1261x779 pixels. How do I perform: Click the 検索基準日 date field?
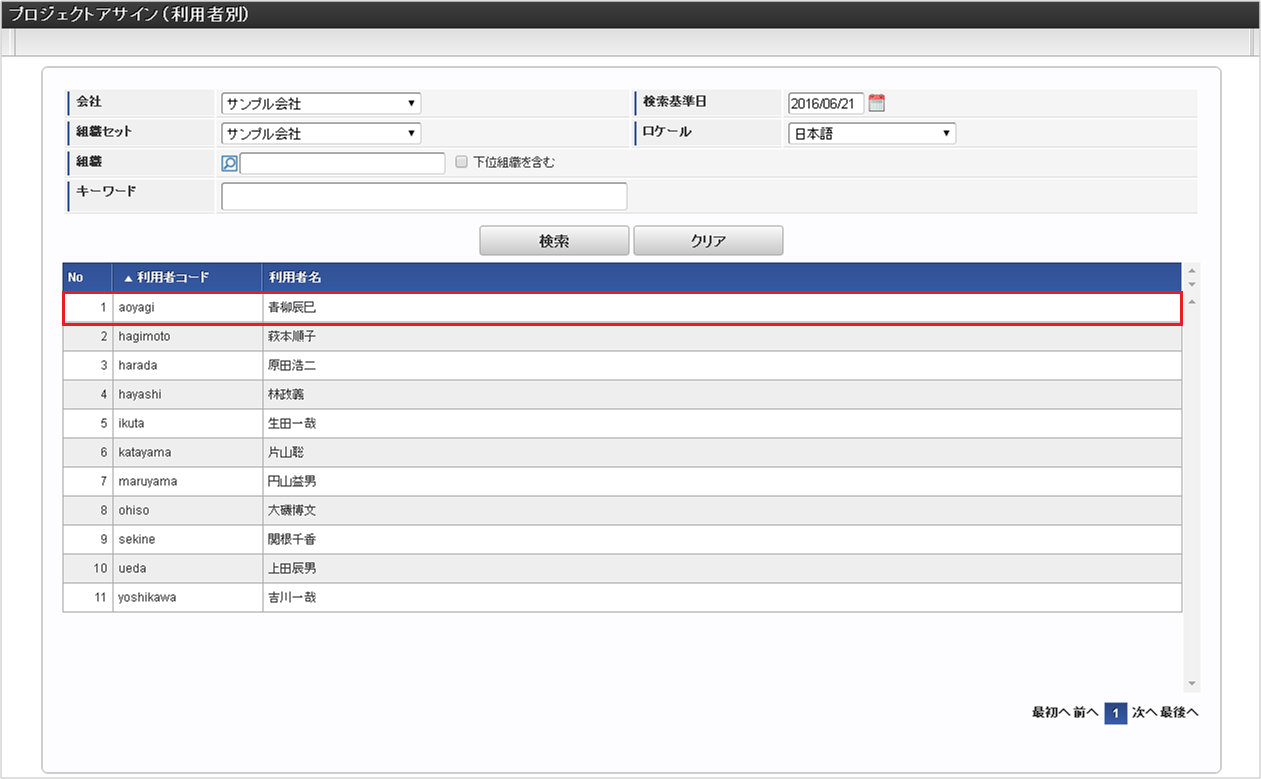(826, 103)
